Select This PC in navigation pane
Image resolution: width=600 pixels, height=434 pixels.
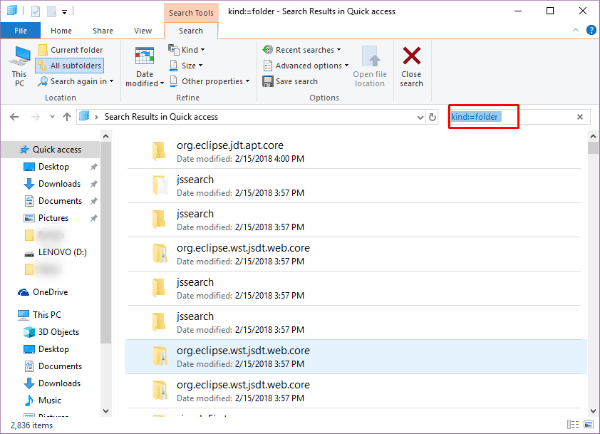point(46,315)
